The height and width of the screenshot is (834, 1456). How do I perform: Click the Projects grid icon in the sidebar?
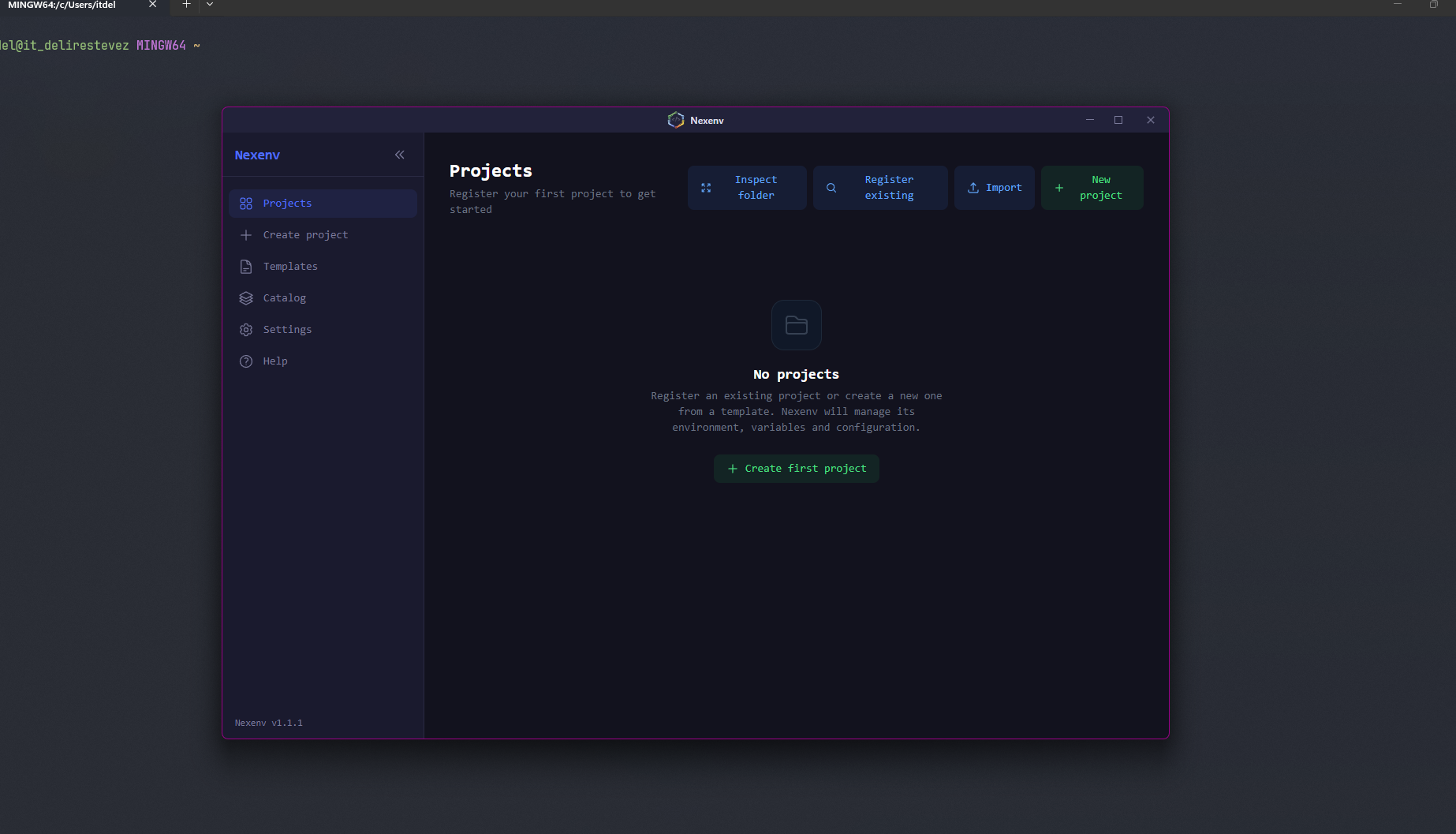pos(246,204)
